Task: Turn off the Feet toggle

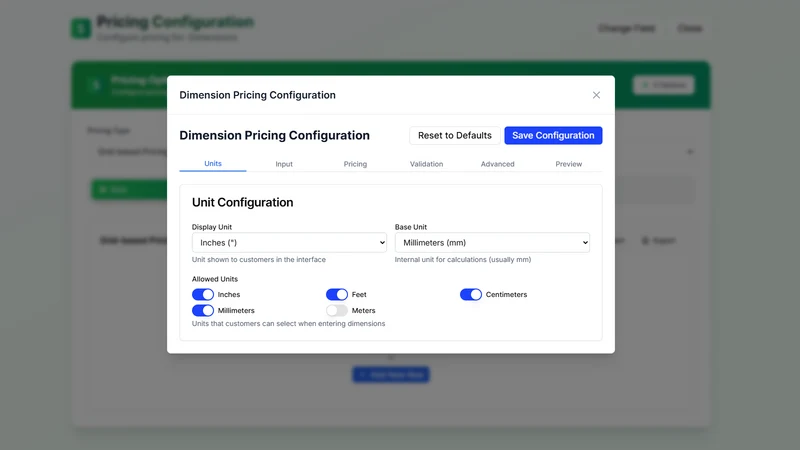Action: pyautogui.click(x=337, y=294)
